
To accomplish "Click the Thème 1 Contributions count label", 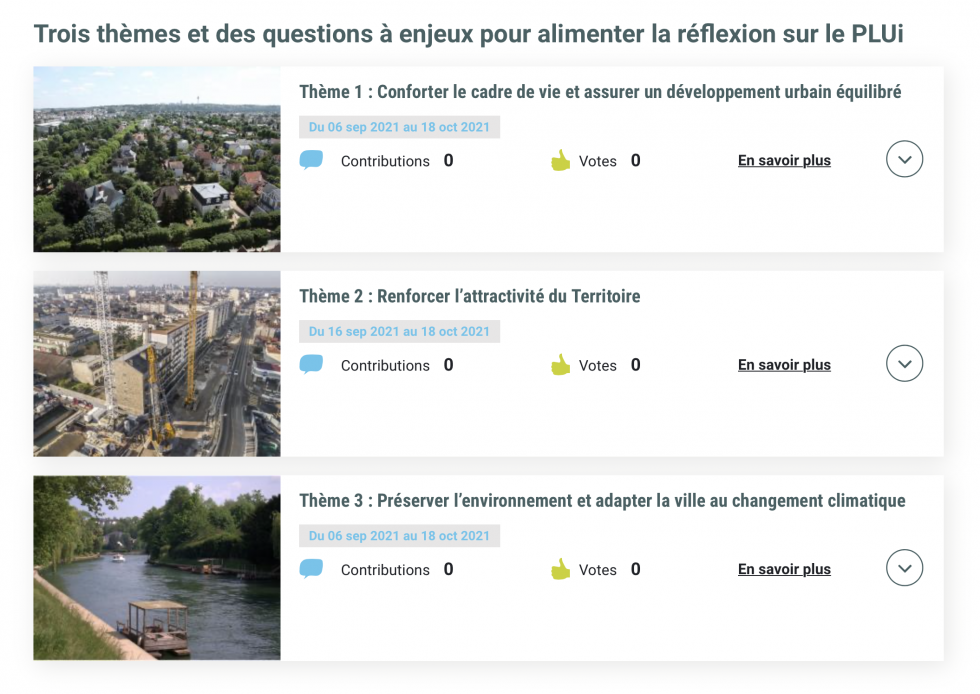I will point(385,161).
